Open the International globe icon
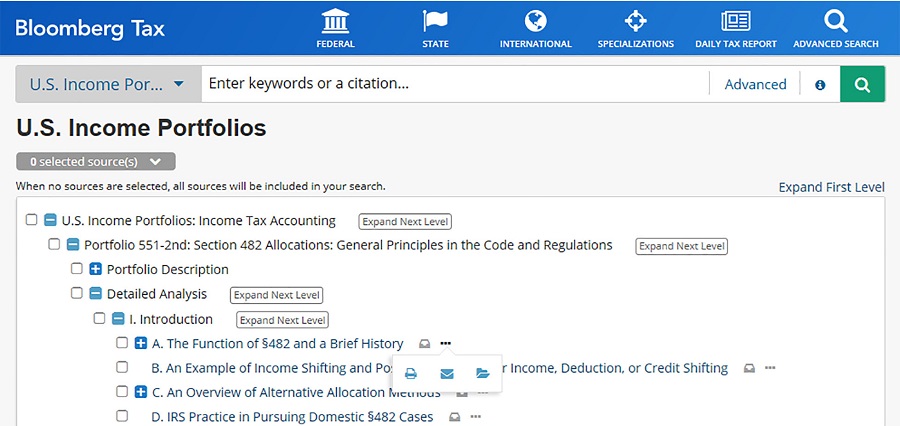 click(536, 21)
